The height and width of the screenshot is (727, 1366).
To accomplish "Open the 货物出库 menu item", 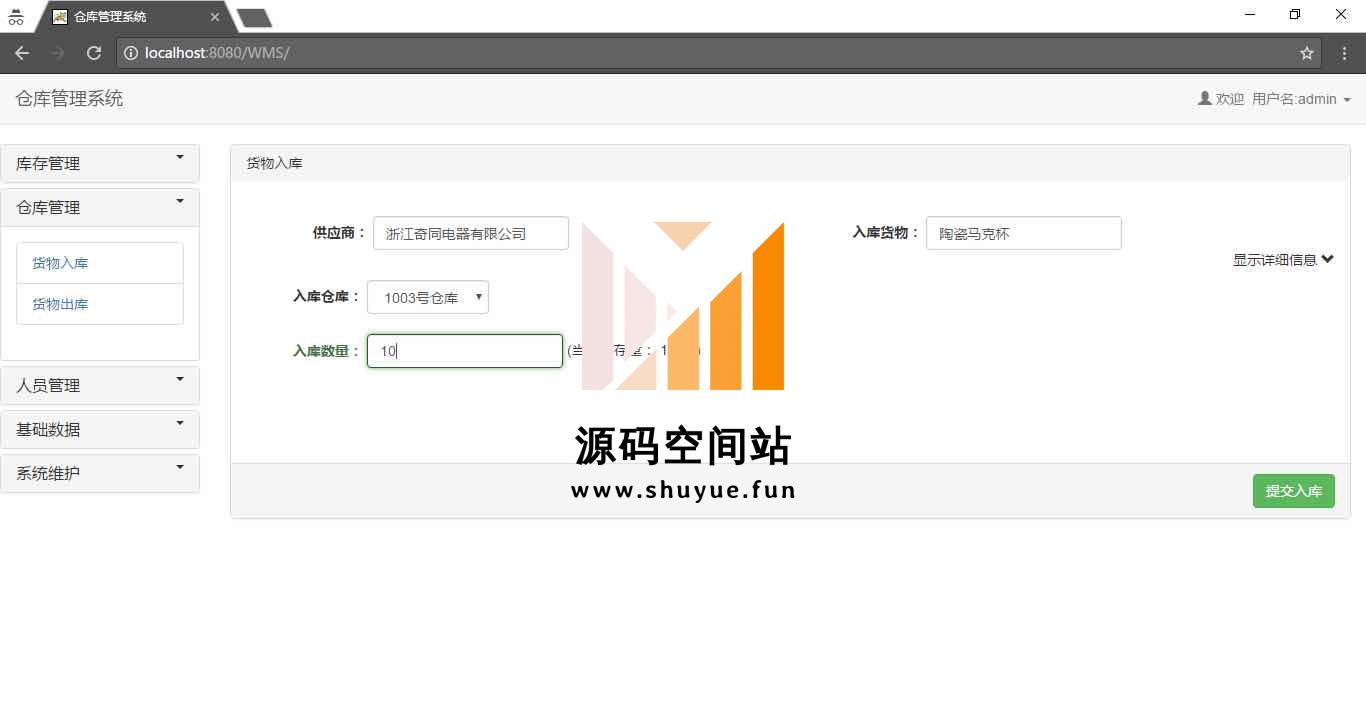I will (100, 304).
